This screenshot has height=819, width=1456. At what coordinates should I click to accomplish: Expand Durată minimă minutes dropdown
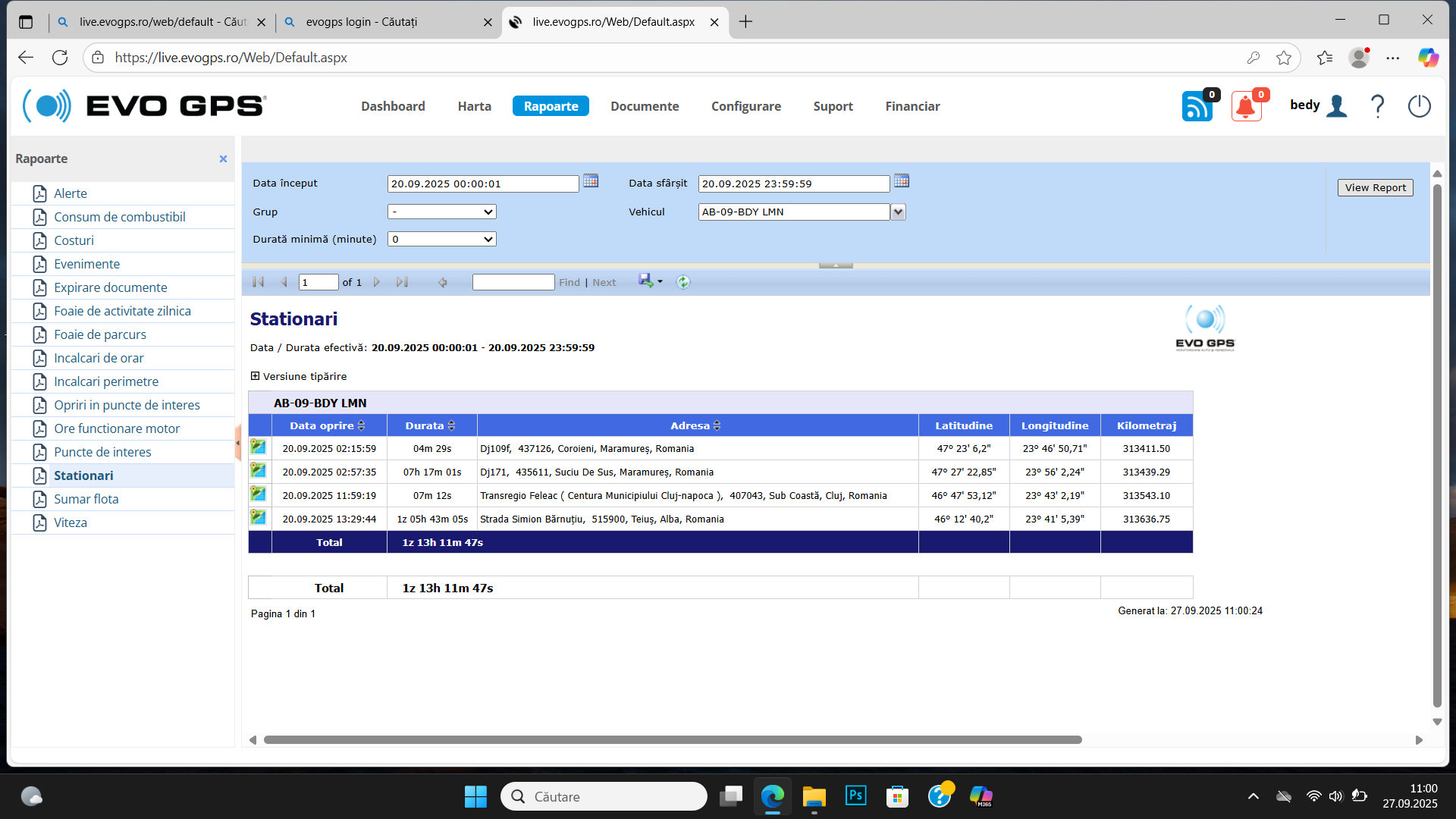click(441, 240)
